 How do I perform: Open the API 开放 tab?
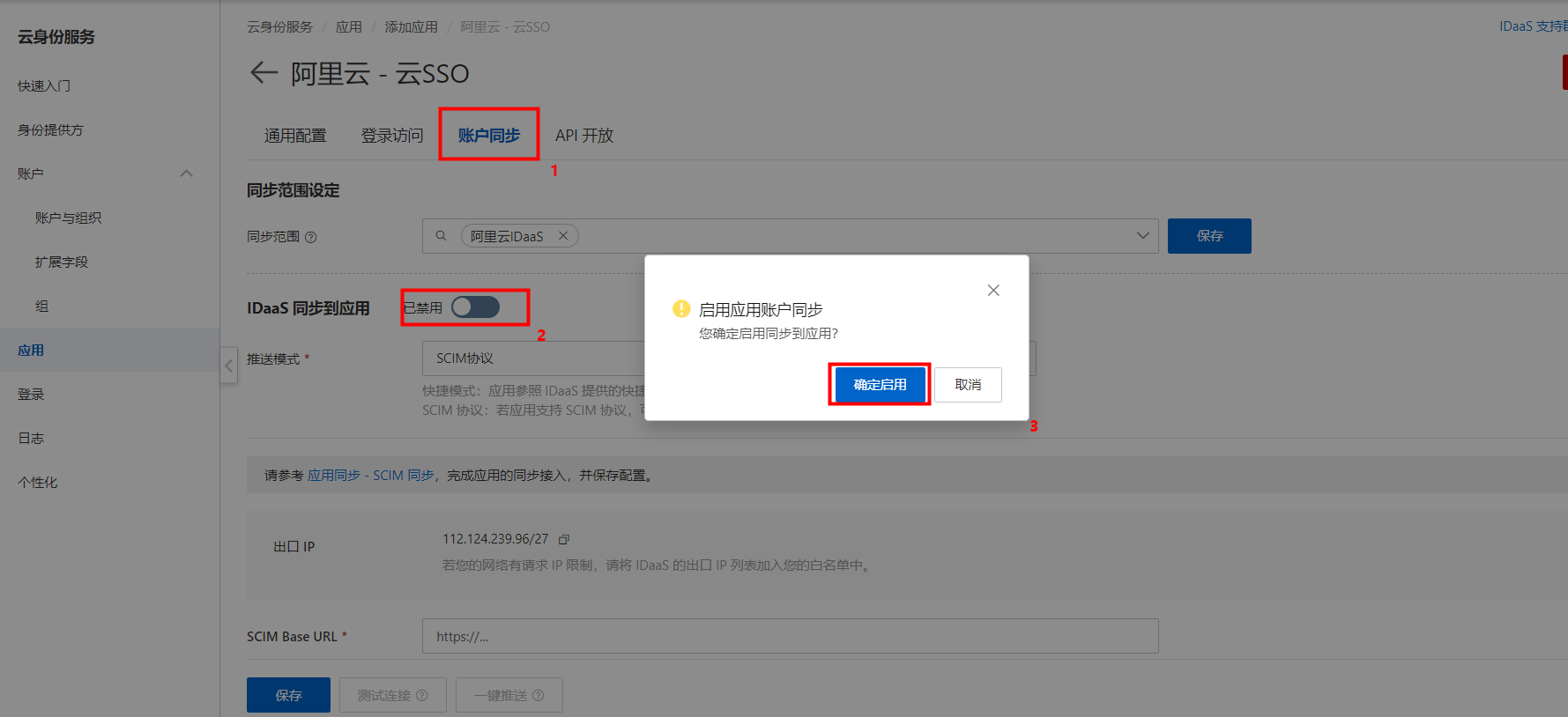coord(584,135)
